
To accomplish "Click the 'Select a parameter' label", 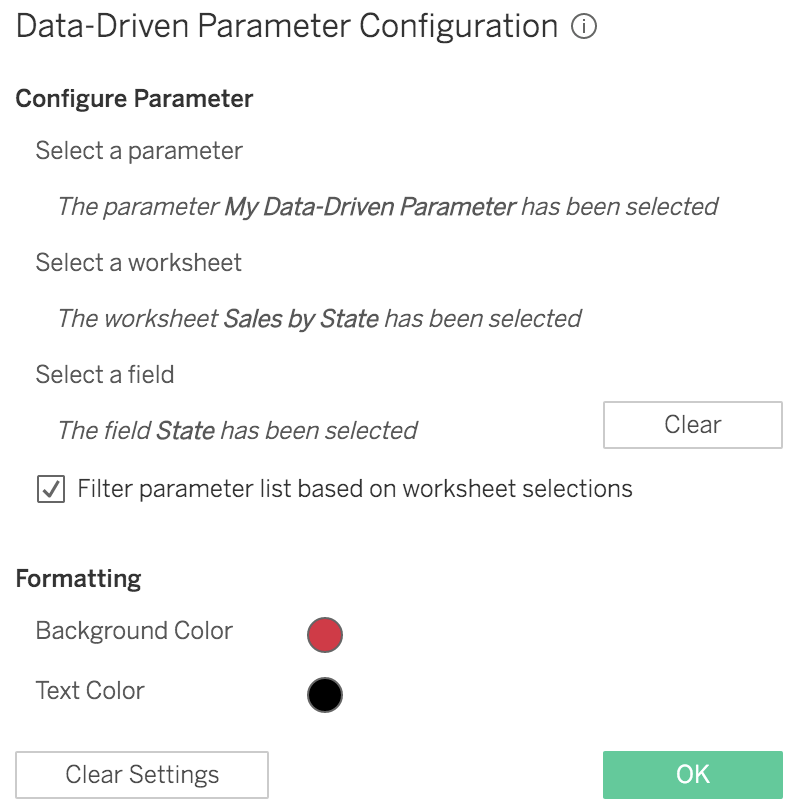I will click(139, 151).
